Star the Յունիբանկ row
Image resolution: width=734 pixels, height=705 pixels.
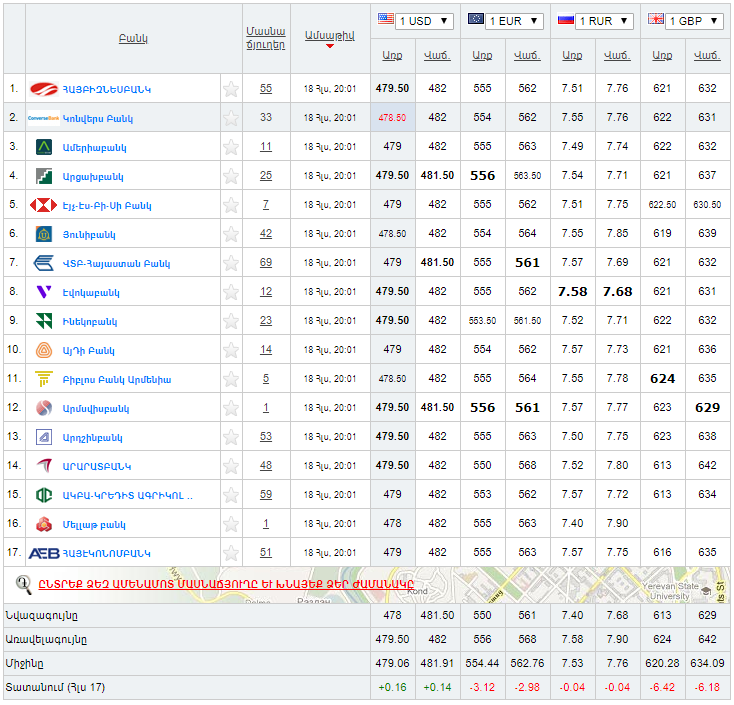[231, 234]
